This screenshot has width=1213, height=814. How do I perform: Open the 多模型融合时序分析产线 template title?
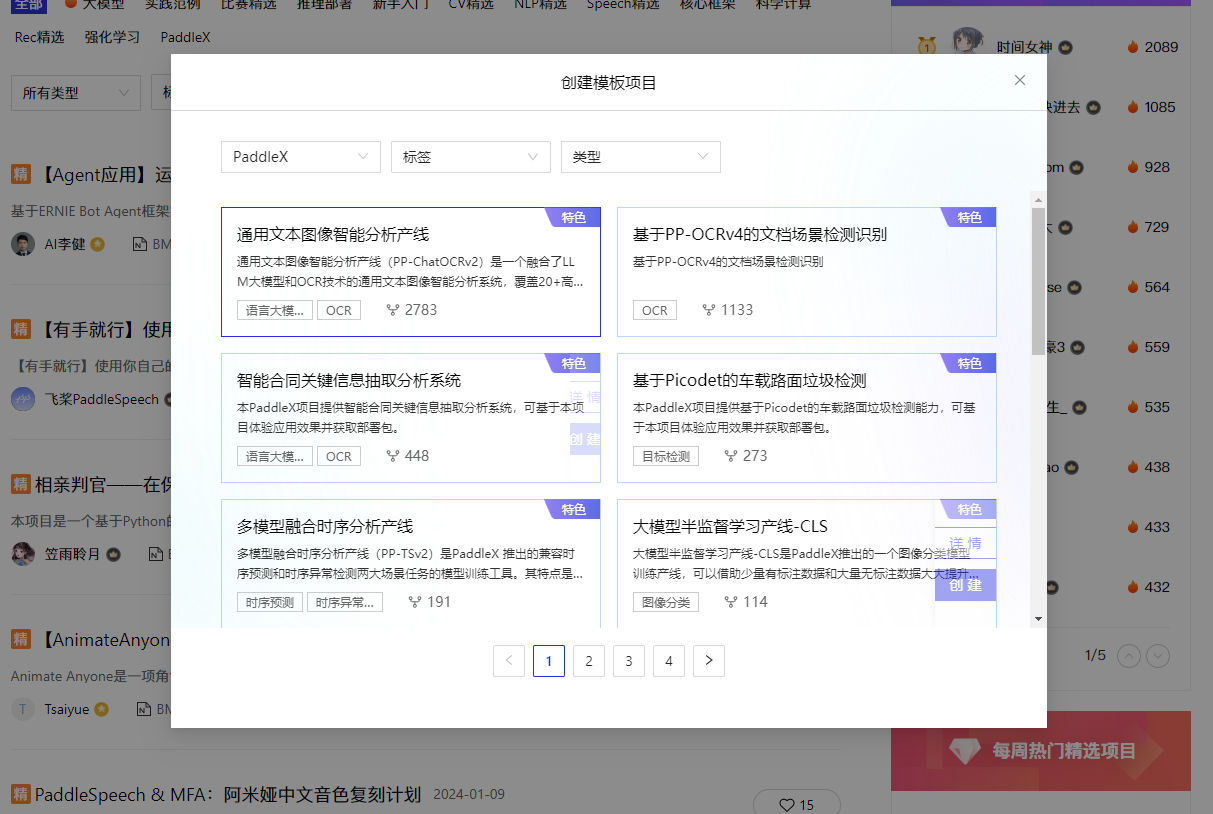[x=325, y=526]
